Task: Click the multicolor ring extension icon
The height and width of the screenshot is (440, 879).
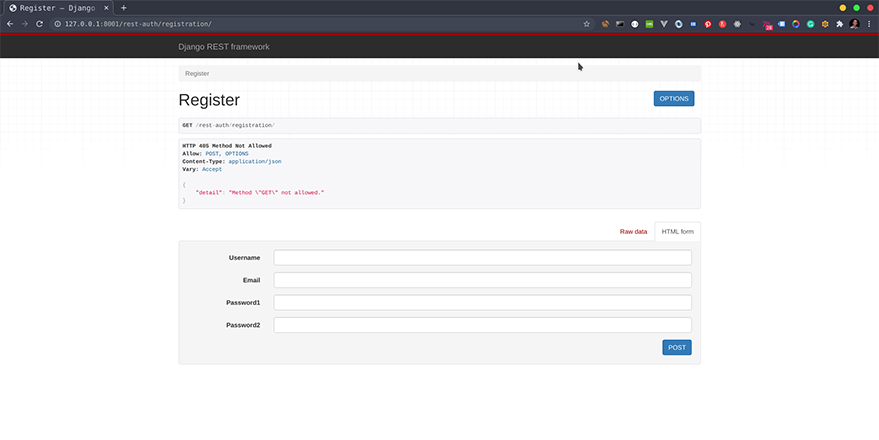Action: pos(796,24)
